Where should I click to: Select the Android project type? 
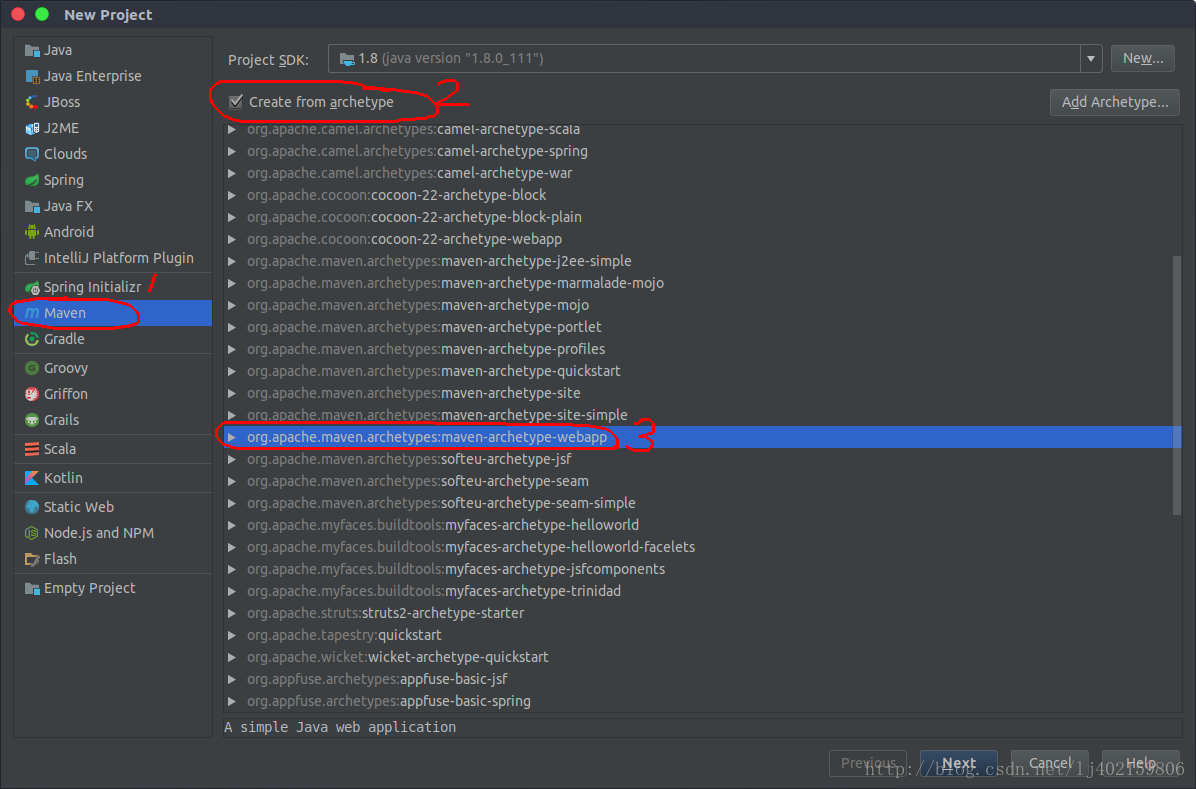pyautogui.click(x=113, y=232)
